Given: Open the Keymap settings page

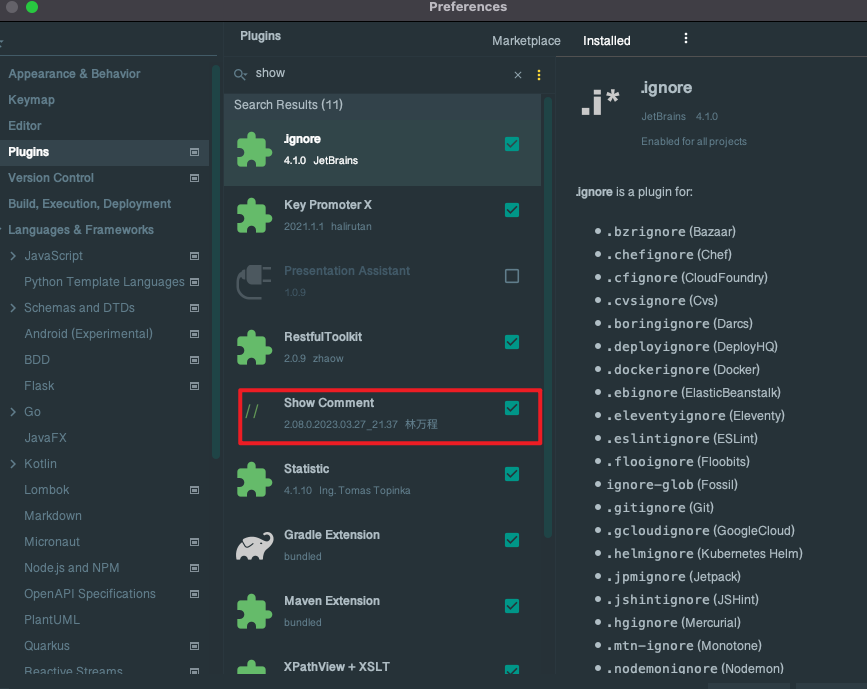Looking at the screenshot, I should pyautogui.click(x=32, y=100).
